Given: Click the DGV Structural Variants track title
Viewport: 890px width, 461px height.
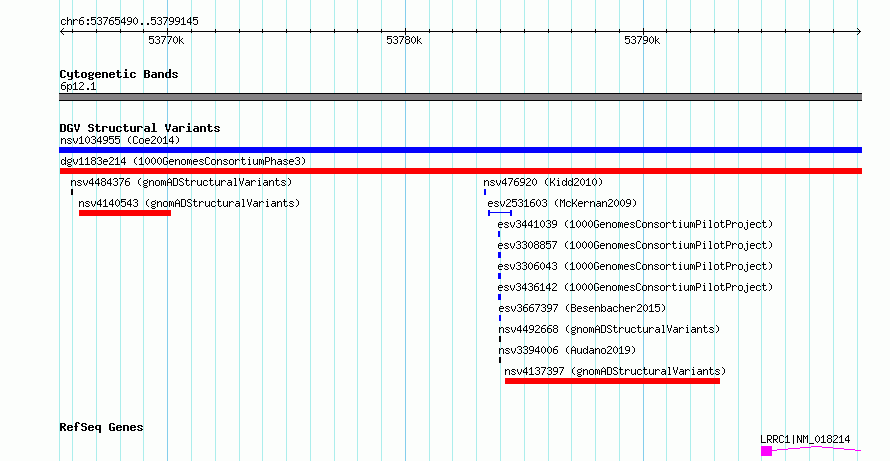Looking at the screenshot, I should [x=140, y=128].
